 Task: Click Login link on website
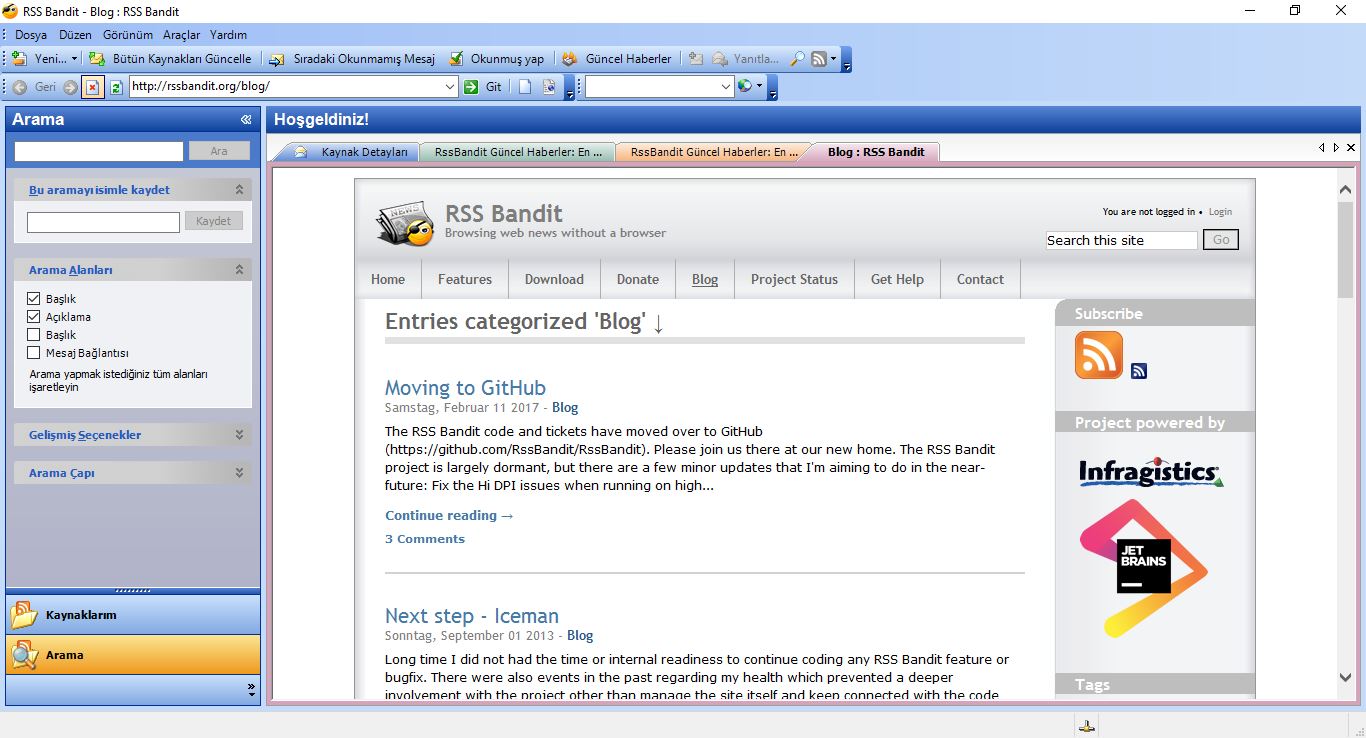[x=1220, y=212]
